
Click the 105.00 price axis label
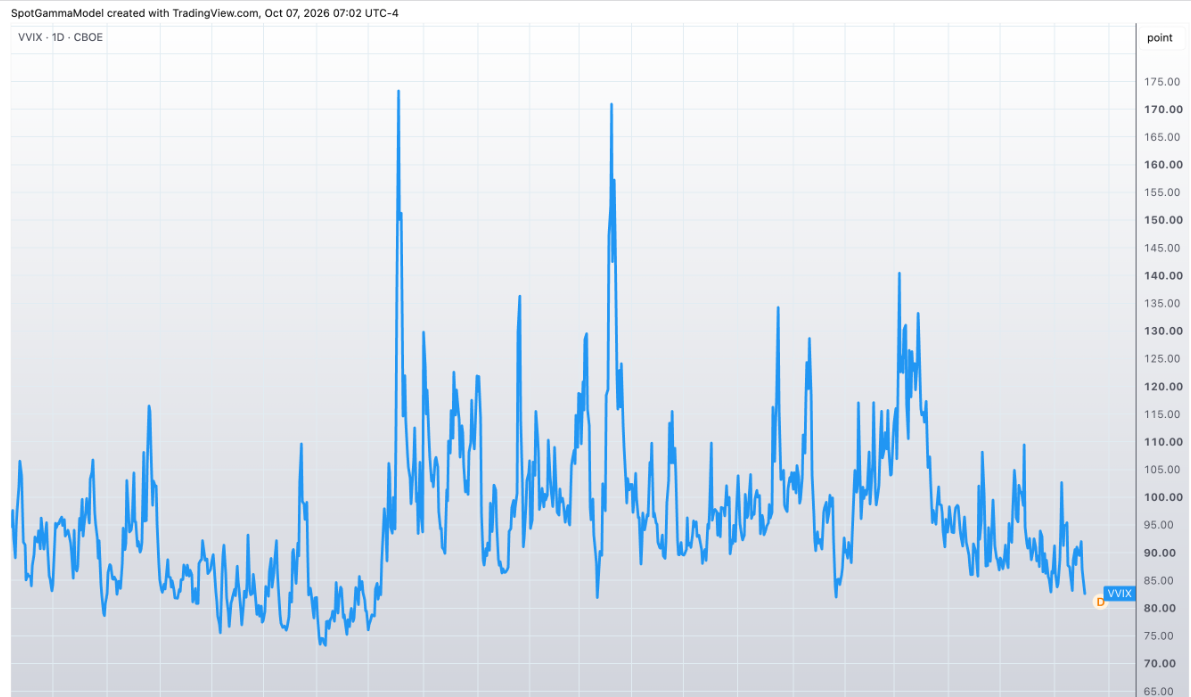[1162, 470]
